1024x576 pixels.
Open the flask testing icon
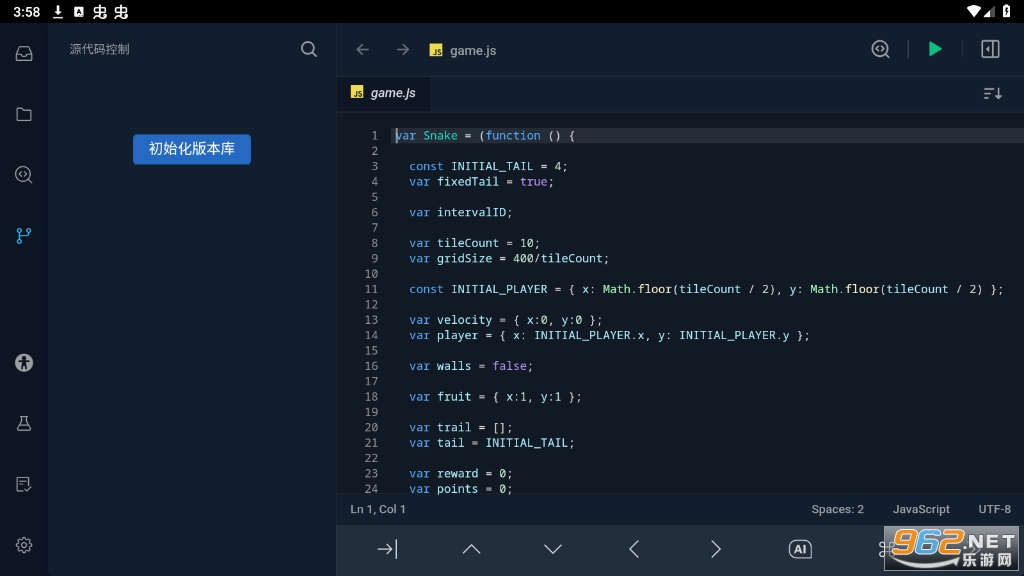(24, 424)
